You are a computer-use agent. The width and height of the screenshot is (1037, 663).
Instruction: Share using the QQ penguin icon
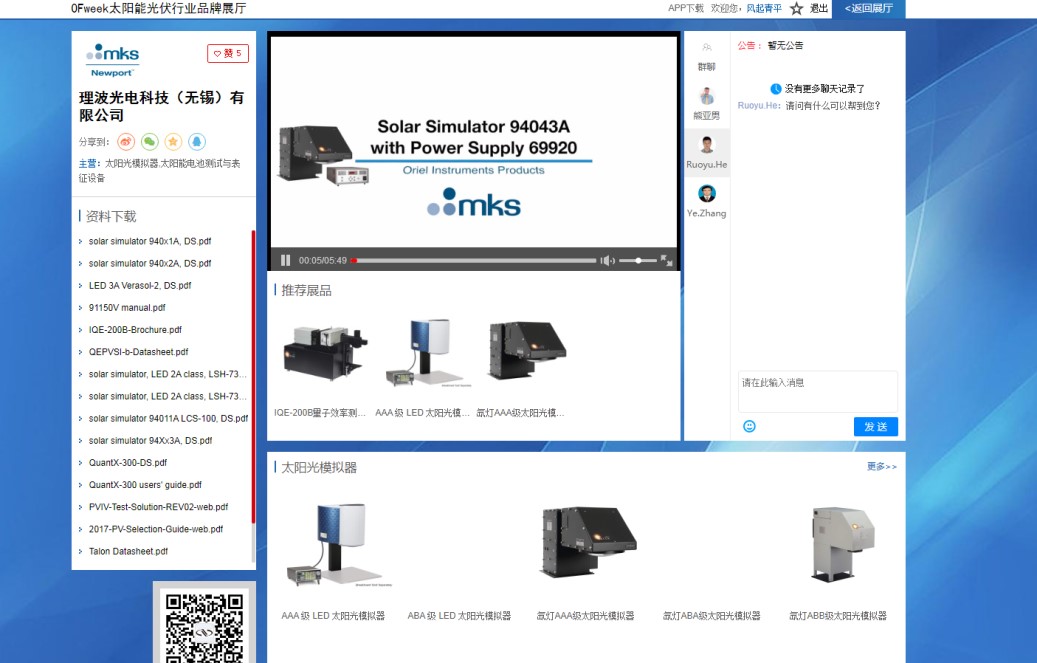pos(196,142)
